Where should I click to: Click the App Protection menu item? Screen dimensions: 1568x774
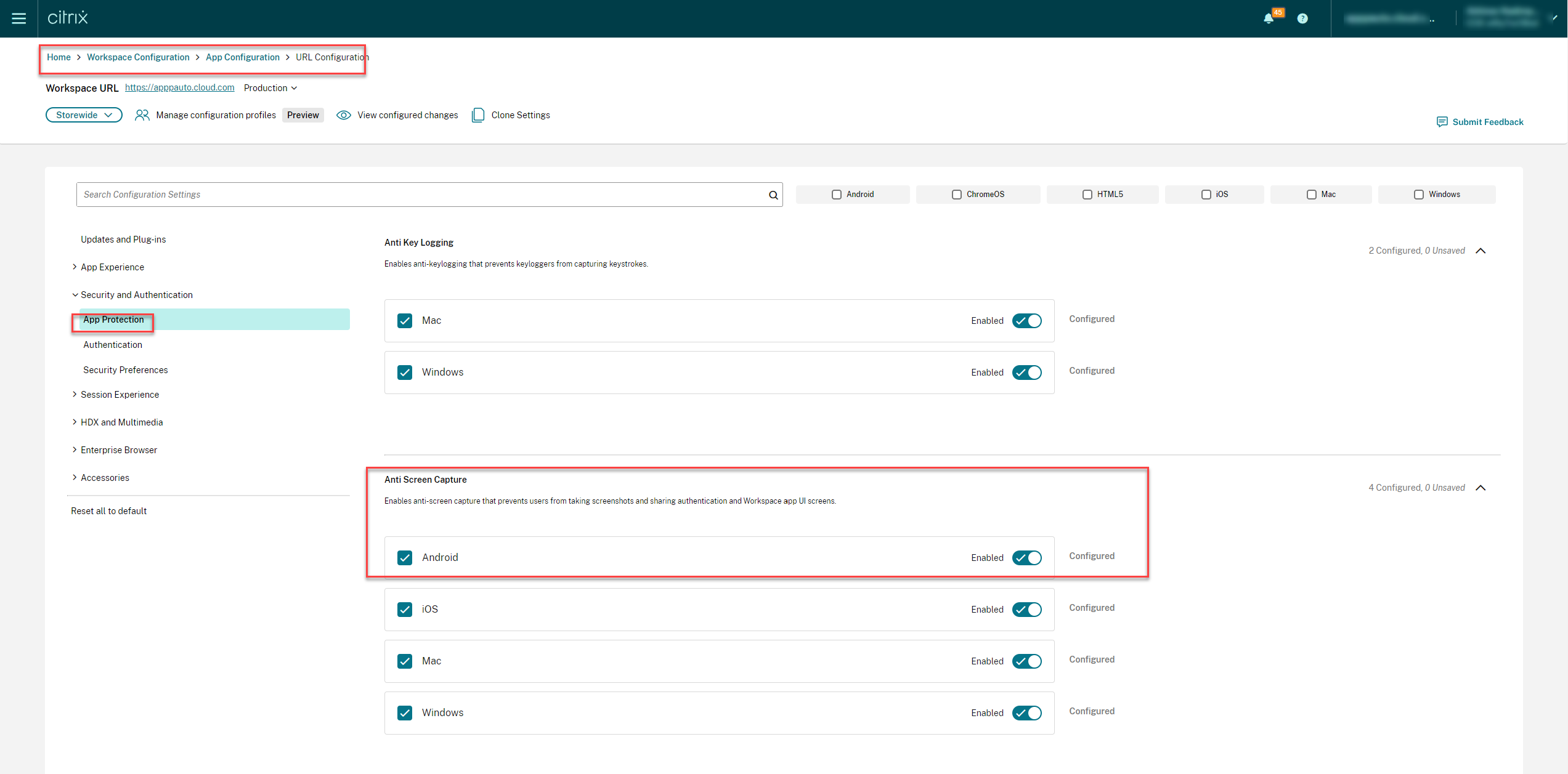[112, 319]
